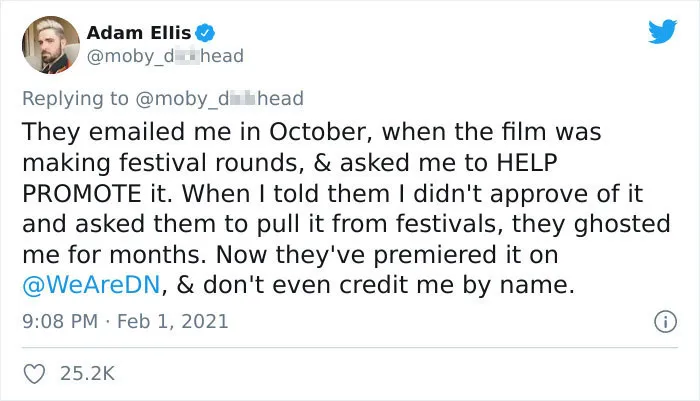Click the Replying to label text

pyautogui.click(x=75, y=99)
